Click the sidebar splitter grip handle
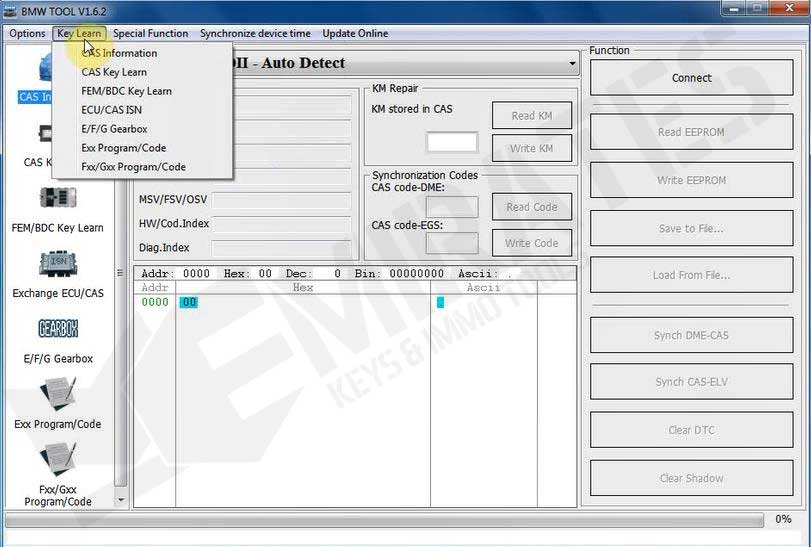Screen dimensions: 811x547 coord(121,273)
